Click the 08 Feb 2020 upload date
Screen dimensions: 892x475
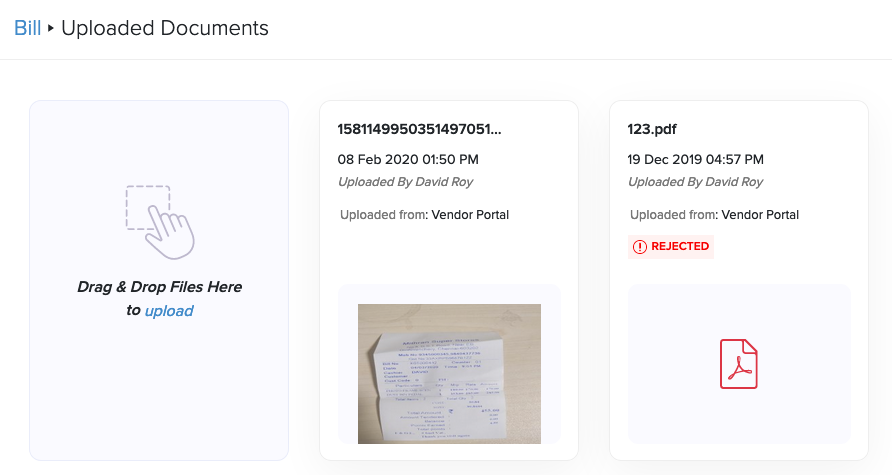tap(408, 159)
